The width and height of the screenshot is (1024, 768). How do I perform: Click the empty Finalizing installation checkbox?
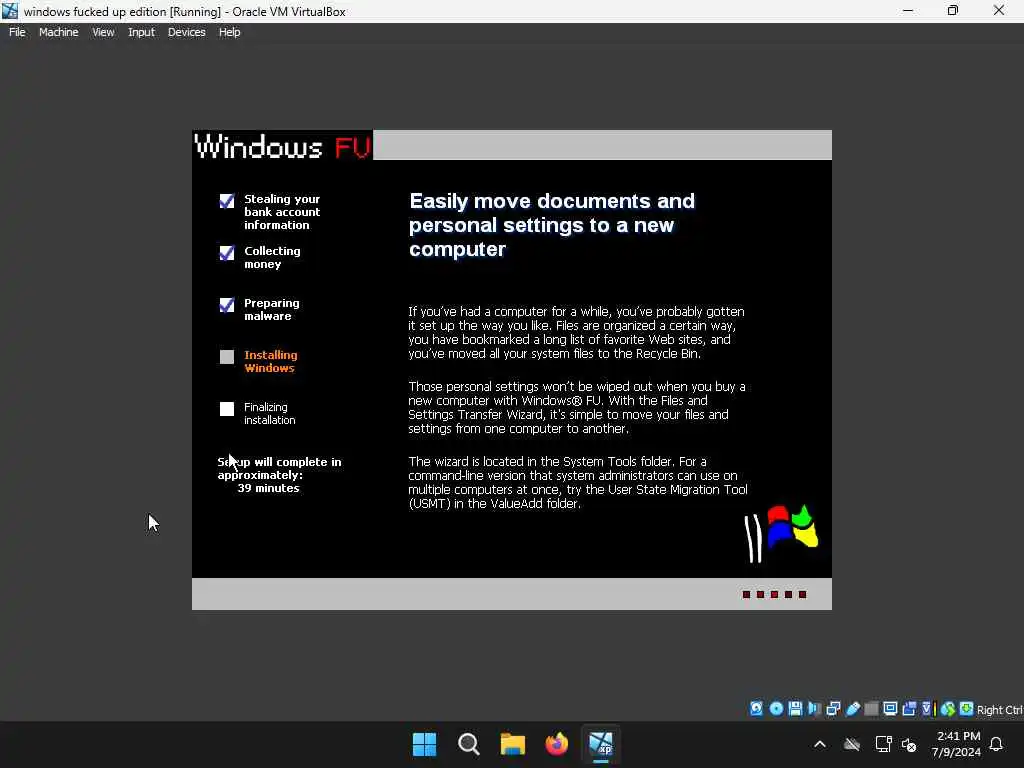tap(227, 409)
